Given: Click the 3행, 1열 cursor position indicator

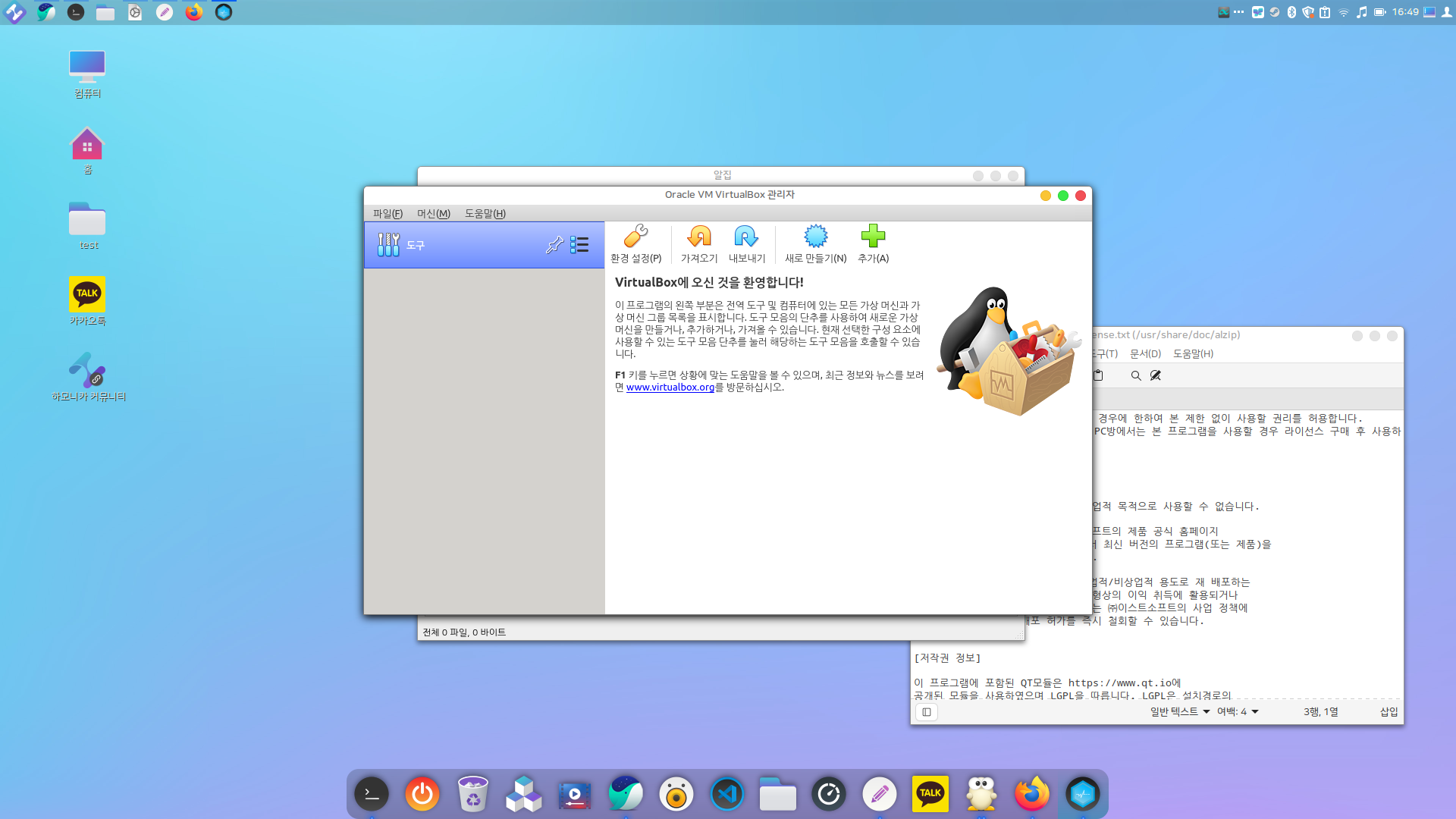Looking at the screenshot, I should tap(1320, 711).
